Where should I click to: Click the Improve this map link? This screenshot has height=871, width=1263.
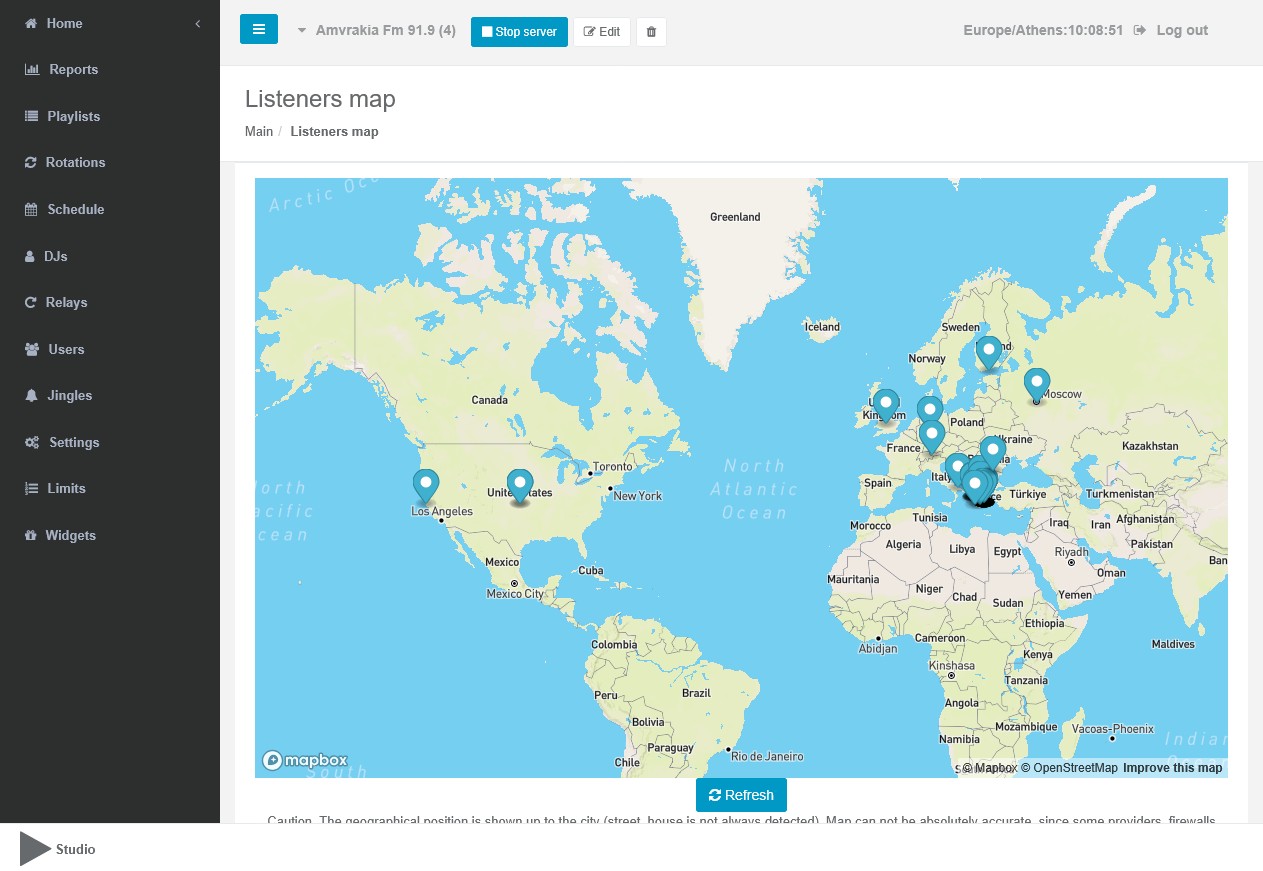tap(1172, 768)
